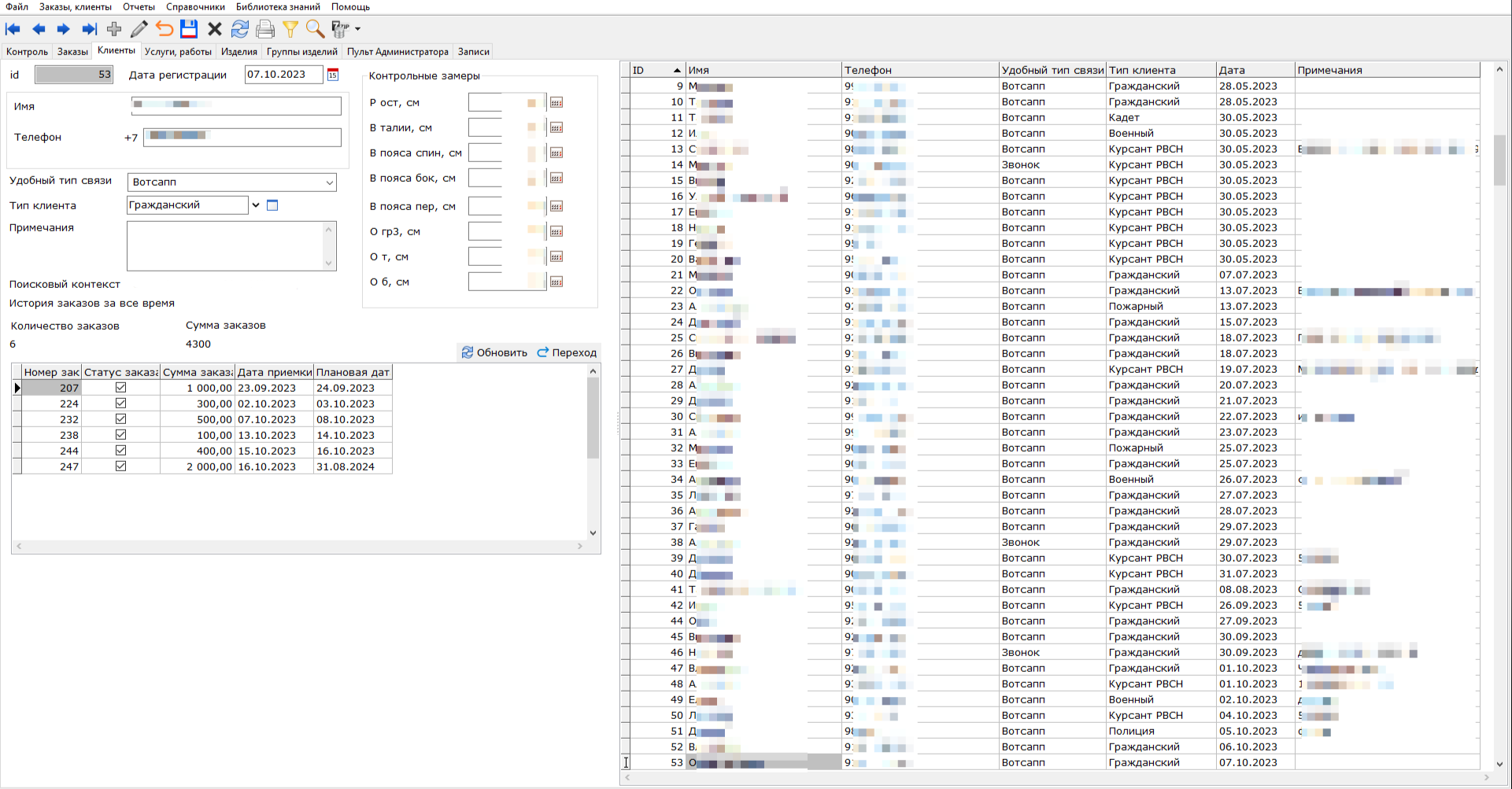Screen dimensions: 1512x789
Task: Click the printer icon in the toolbar
Action: click(x=265, y=30)
